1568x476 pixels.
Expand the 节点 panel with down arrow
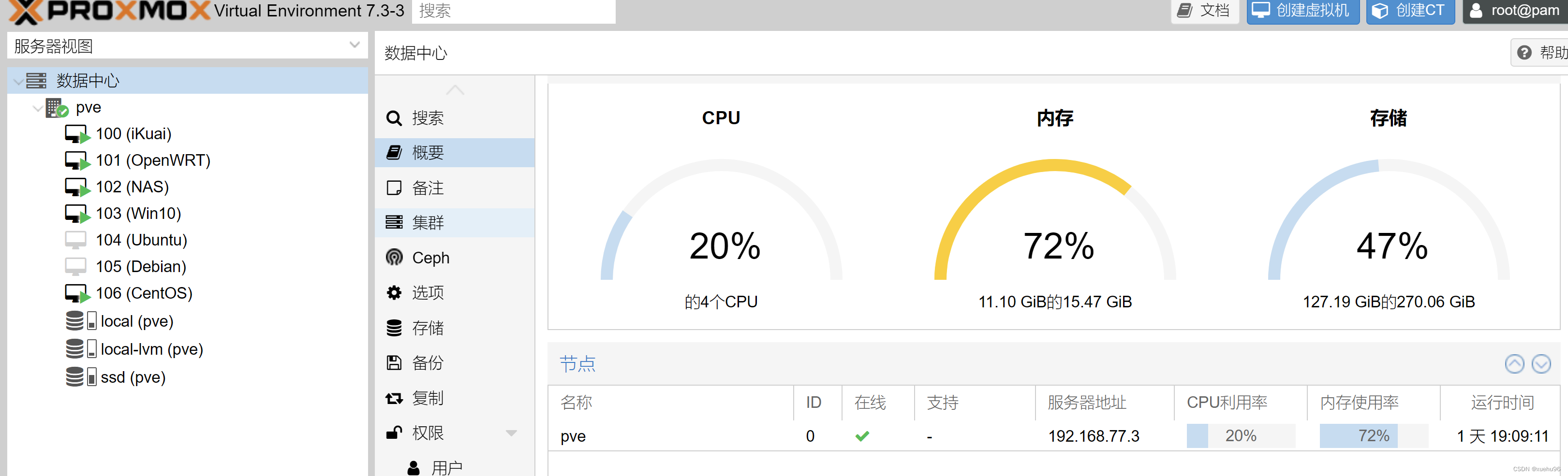point(1540,364)
